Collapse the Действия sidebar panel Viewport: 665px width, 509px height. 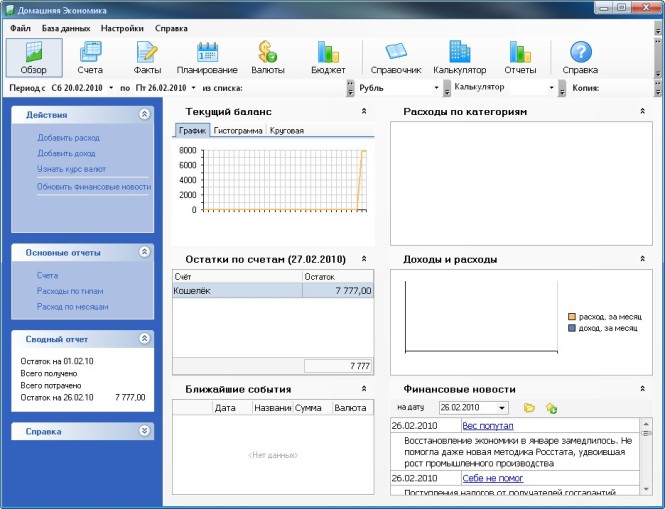145,115
